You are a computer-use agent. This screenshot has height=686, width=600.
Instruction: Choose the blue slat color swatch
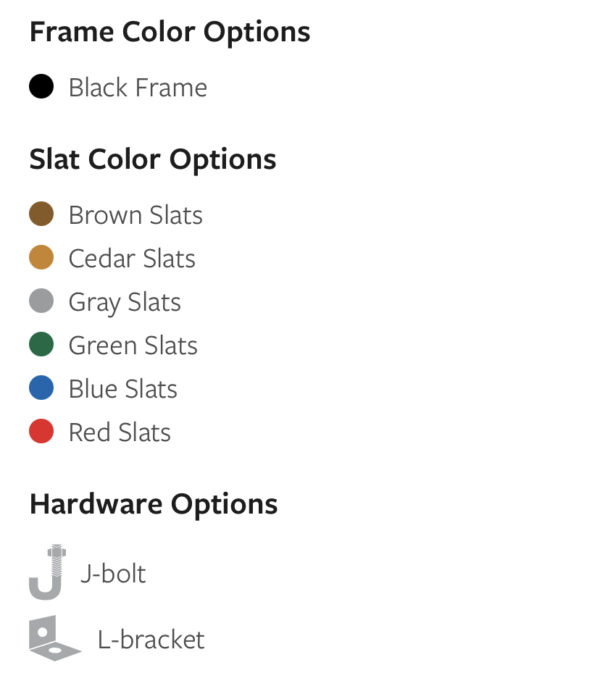tap(41, 388)
